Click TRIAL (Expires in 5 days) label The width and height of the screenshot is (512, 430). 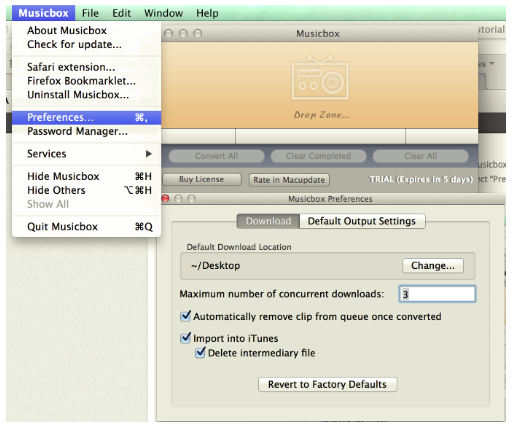(x=421, y=179)
